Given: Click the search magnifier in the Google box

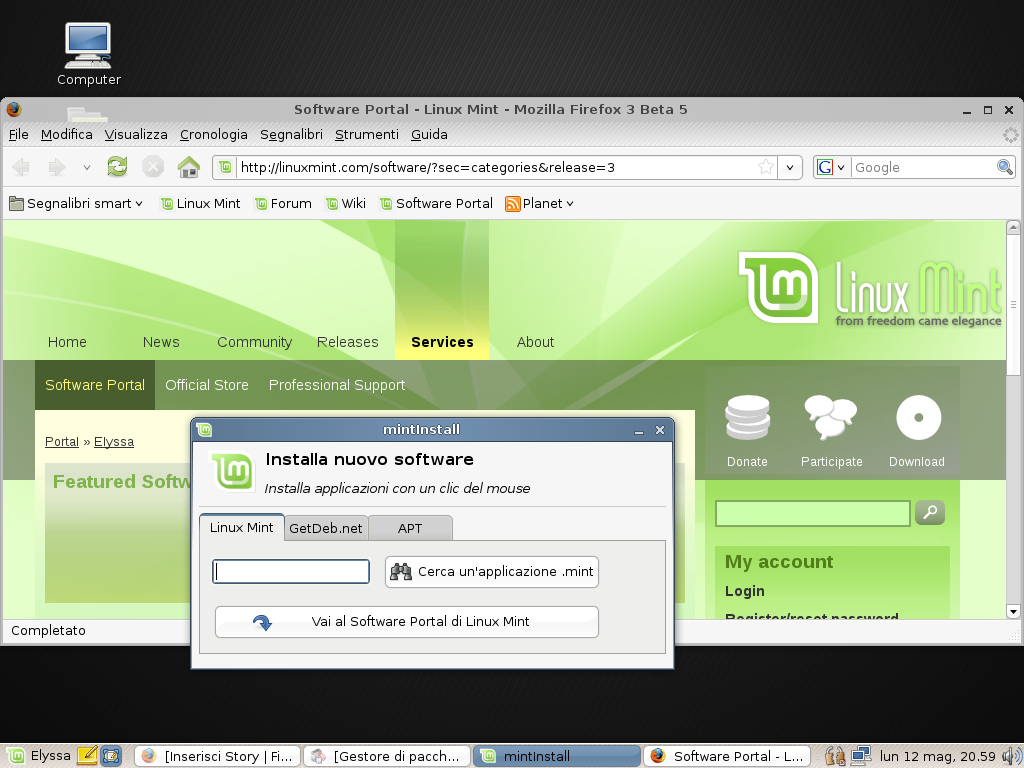Looking at the screenshot, I should [x=1004, y=167].
